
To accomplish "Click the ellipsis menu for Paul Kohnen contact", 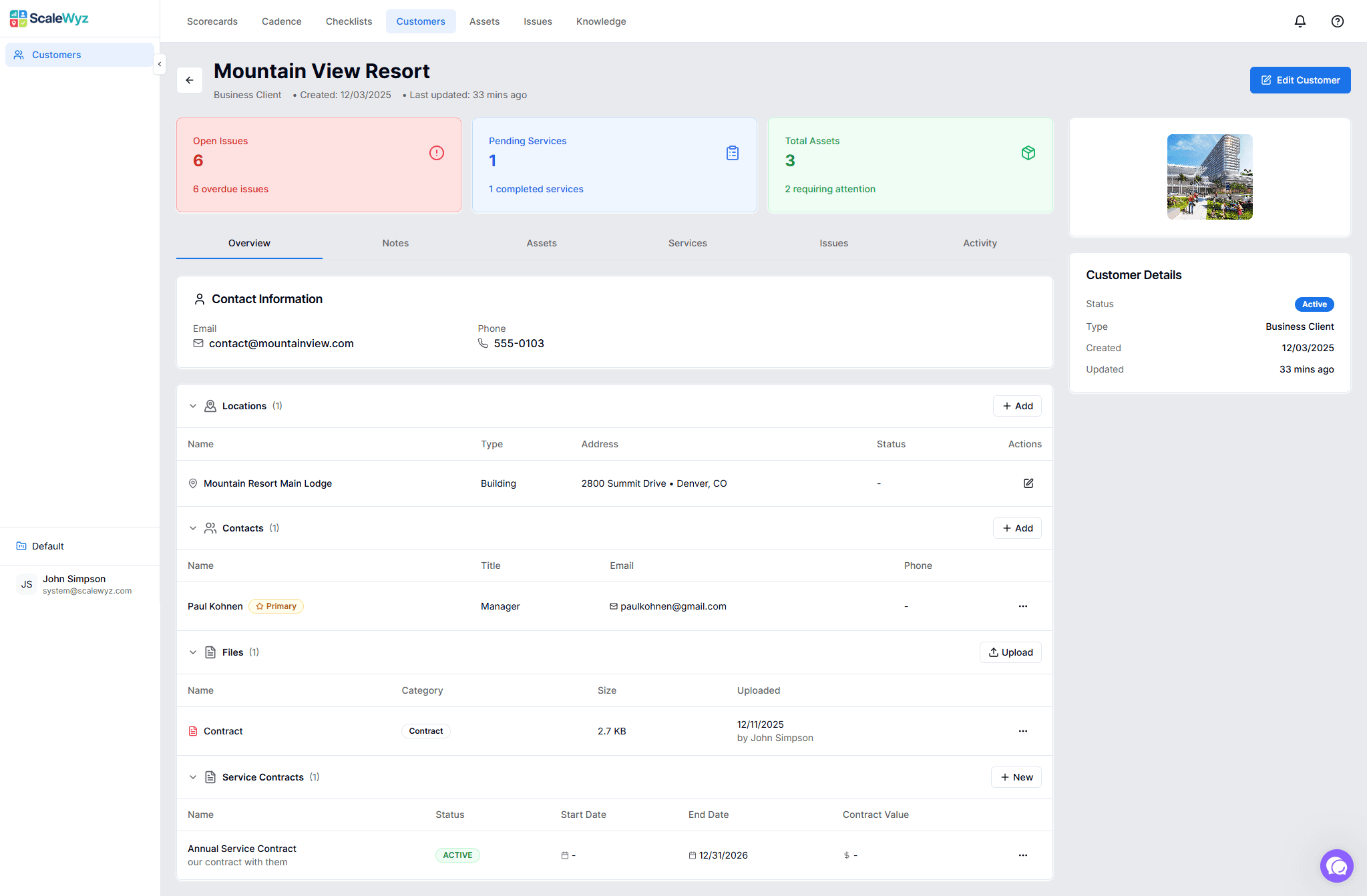I will [1022, 606].
